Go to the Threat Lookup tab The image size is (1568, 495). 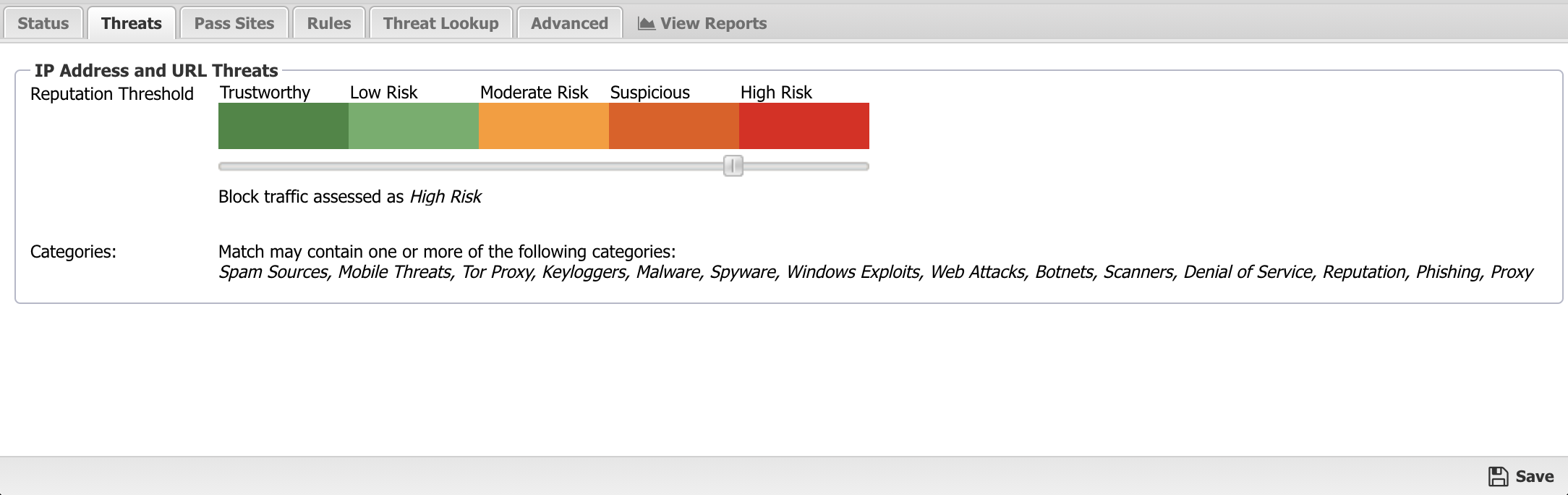(x=441, y=23)
